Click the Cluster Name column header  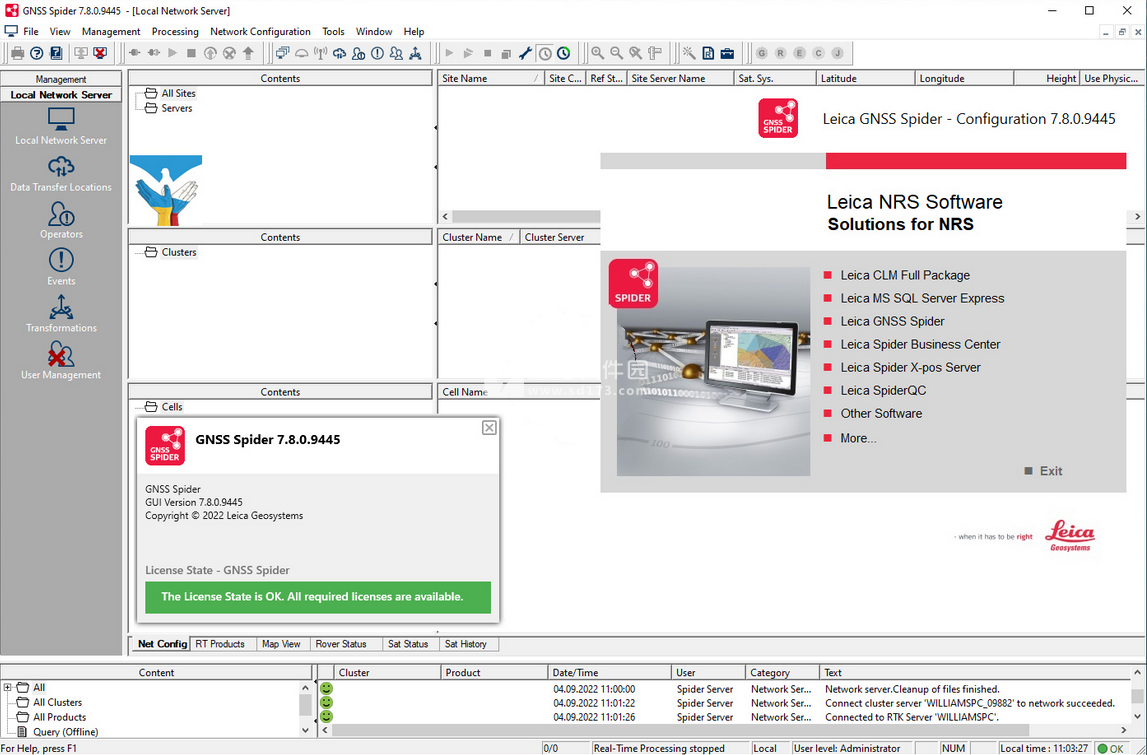pos(479,237)
